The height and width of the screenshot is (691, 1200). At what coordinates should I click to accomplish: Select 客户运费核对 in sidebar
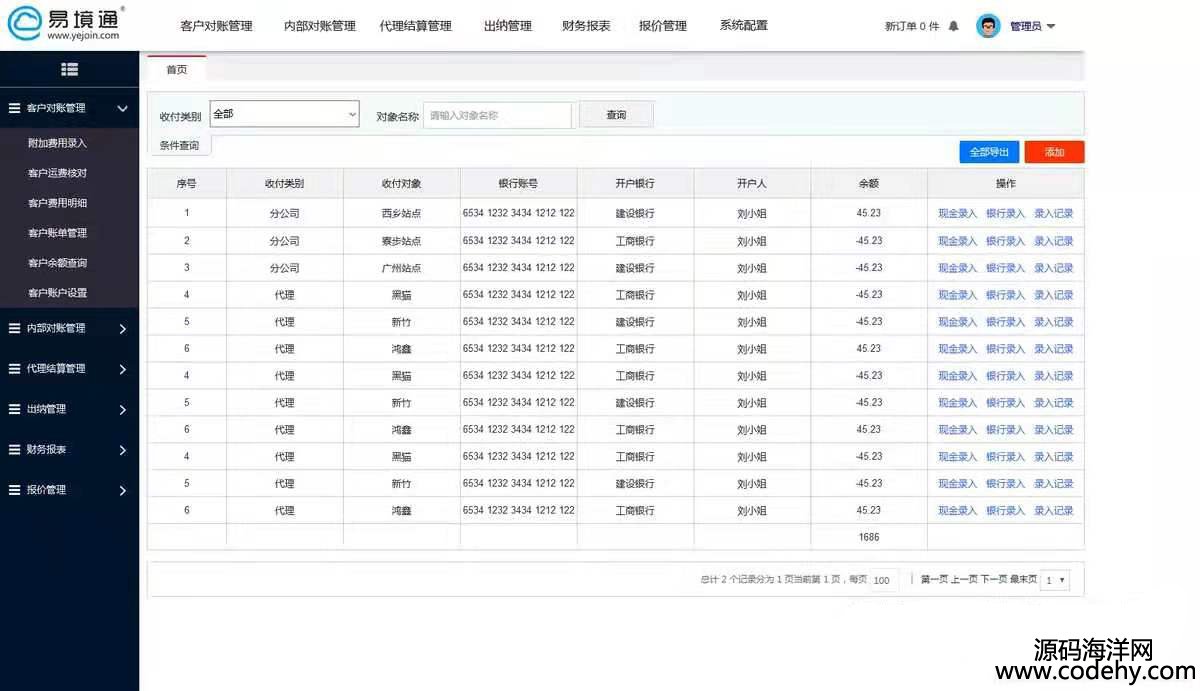[x=57, y=173]
